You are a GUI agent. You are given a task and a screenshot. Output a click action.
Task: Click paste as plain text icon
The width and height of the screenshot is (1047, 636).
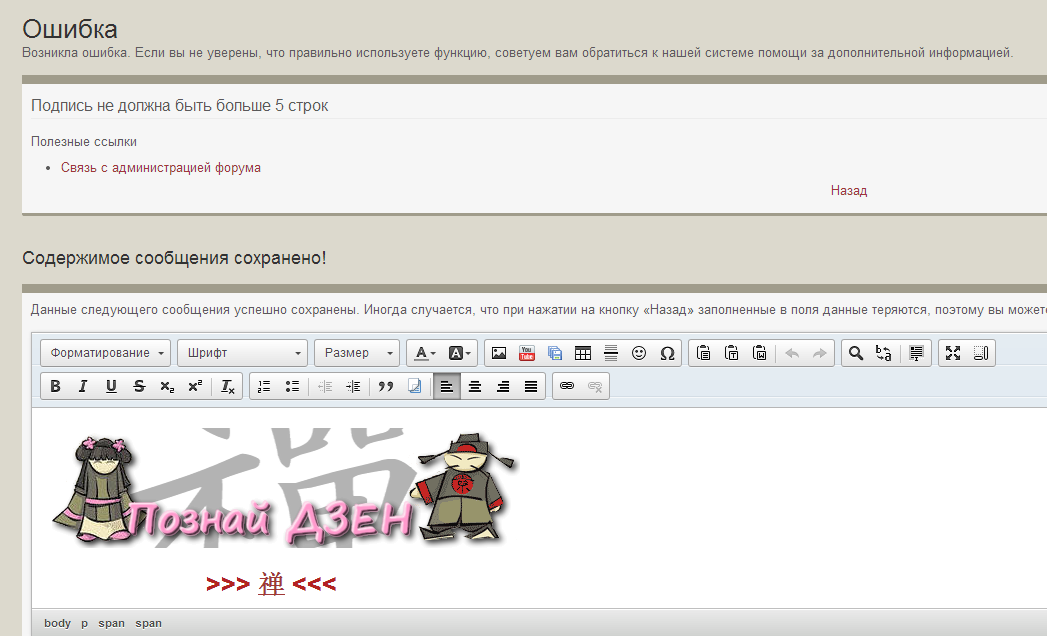click(x=731, y=353)
